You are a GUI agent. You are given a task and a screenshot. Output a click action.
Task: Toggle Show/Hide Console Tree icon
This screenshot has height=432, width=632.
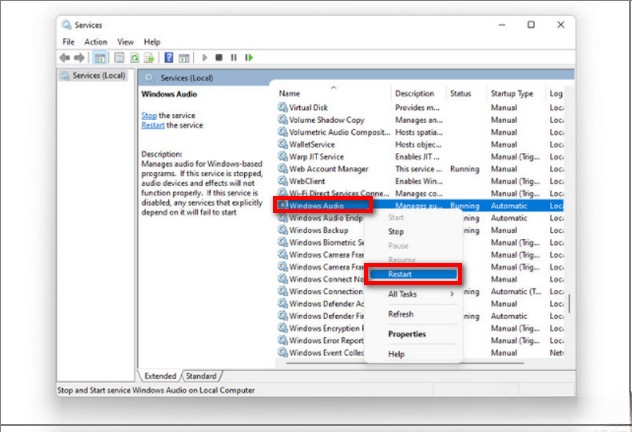tap(100, 58)
